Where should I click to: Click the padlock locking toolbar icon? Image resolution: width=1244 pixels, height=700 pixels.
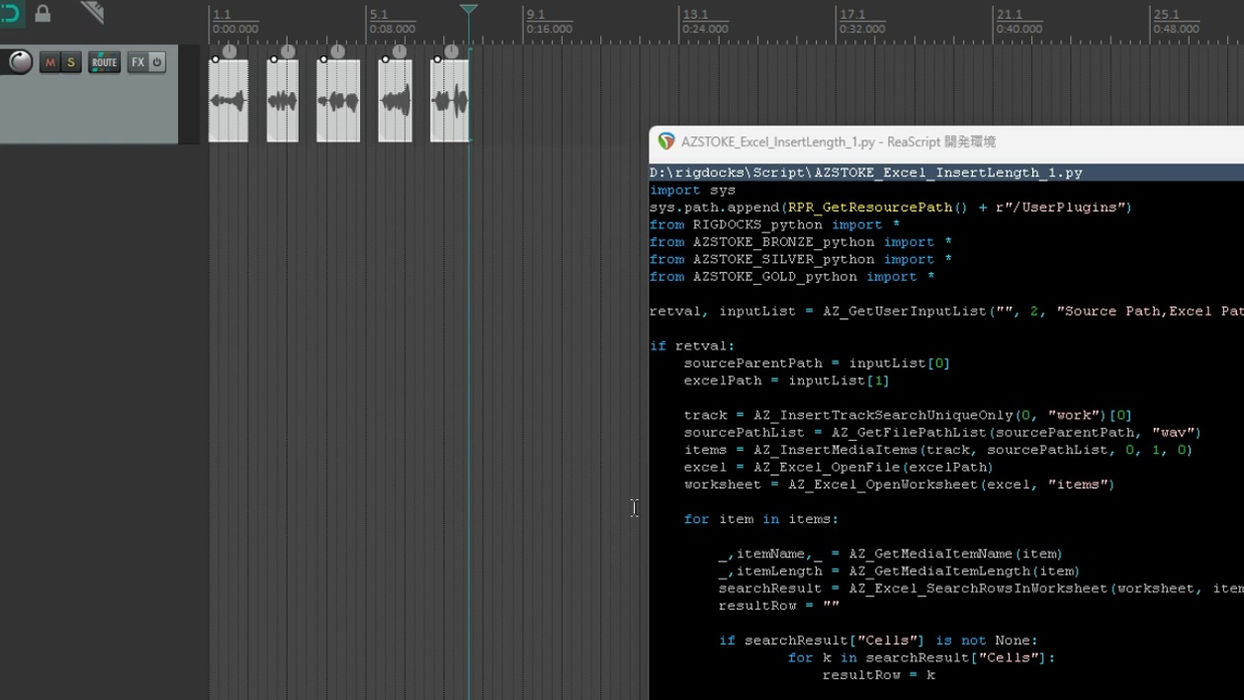(43, 13)
